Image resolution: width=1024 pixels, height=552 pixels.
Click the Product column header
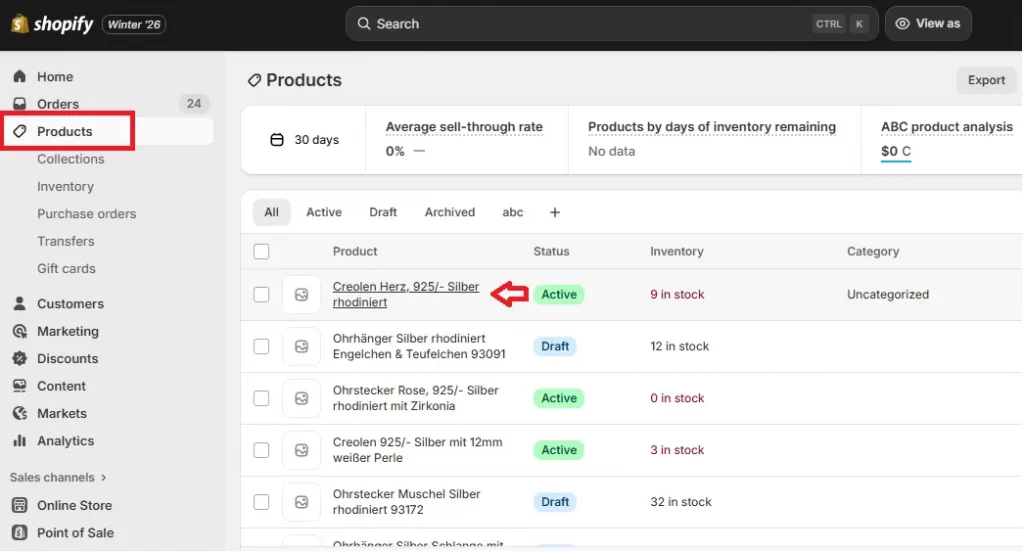355,252
